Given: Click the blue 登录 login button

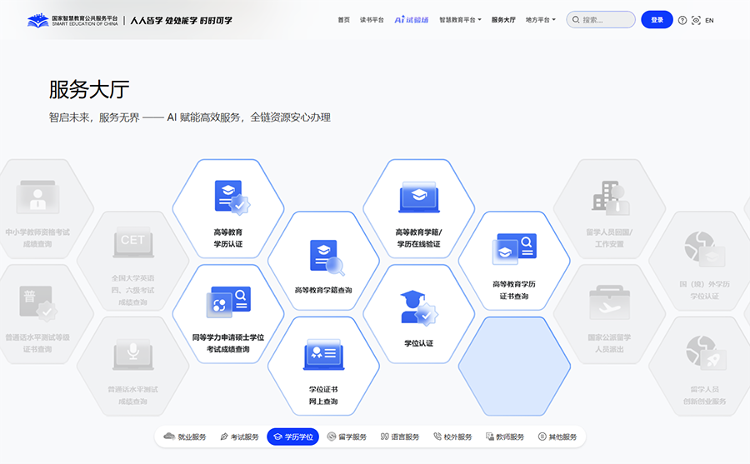Looking at the screenshot, I should coord(656,19).
